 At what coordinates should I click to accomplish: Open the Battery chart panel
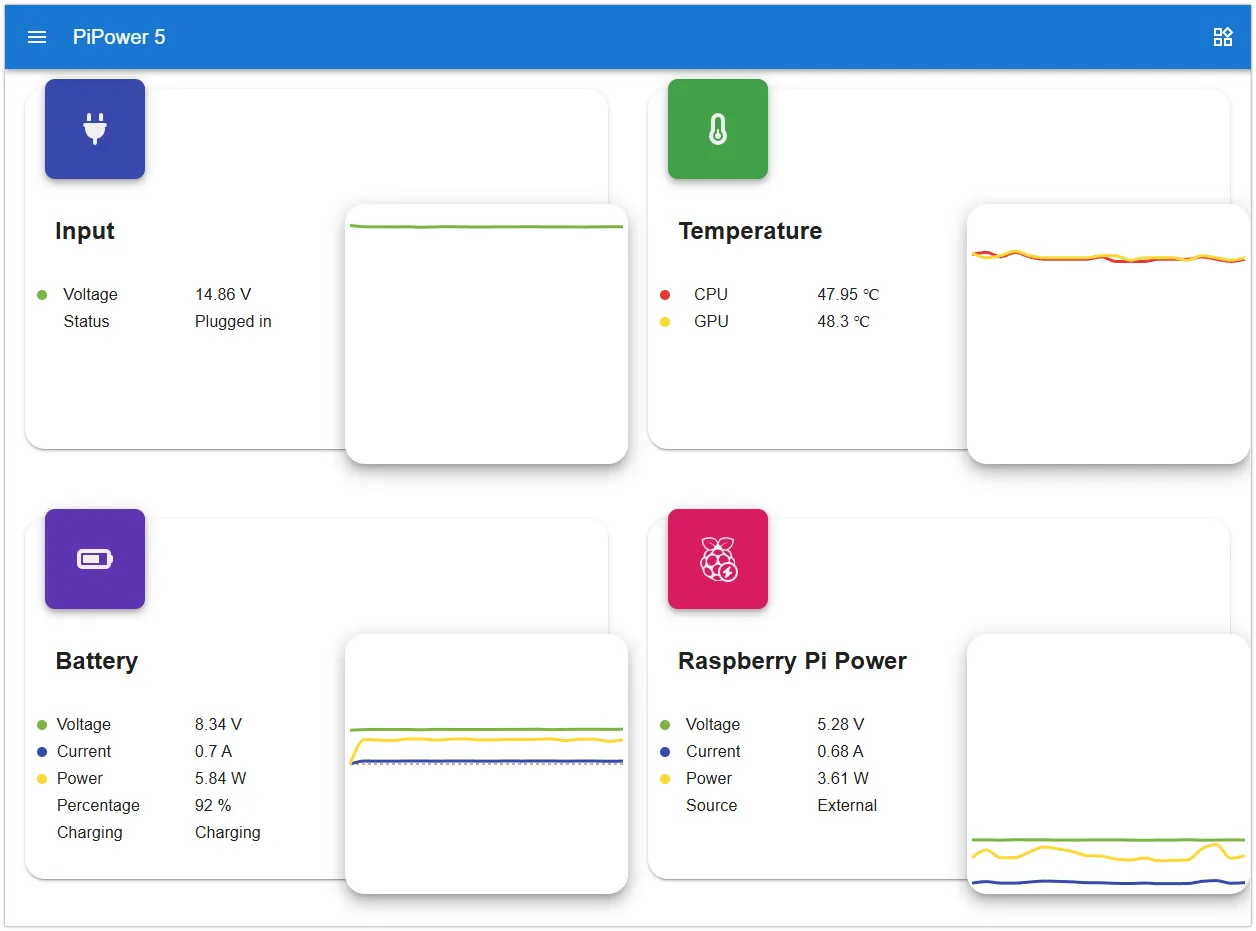[x=486, y=764]
